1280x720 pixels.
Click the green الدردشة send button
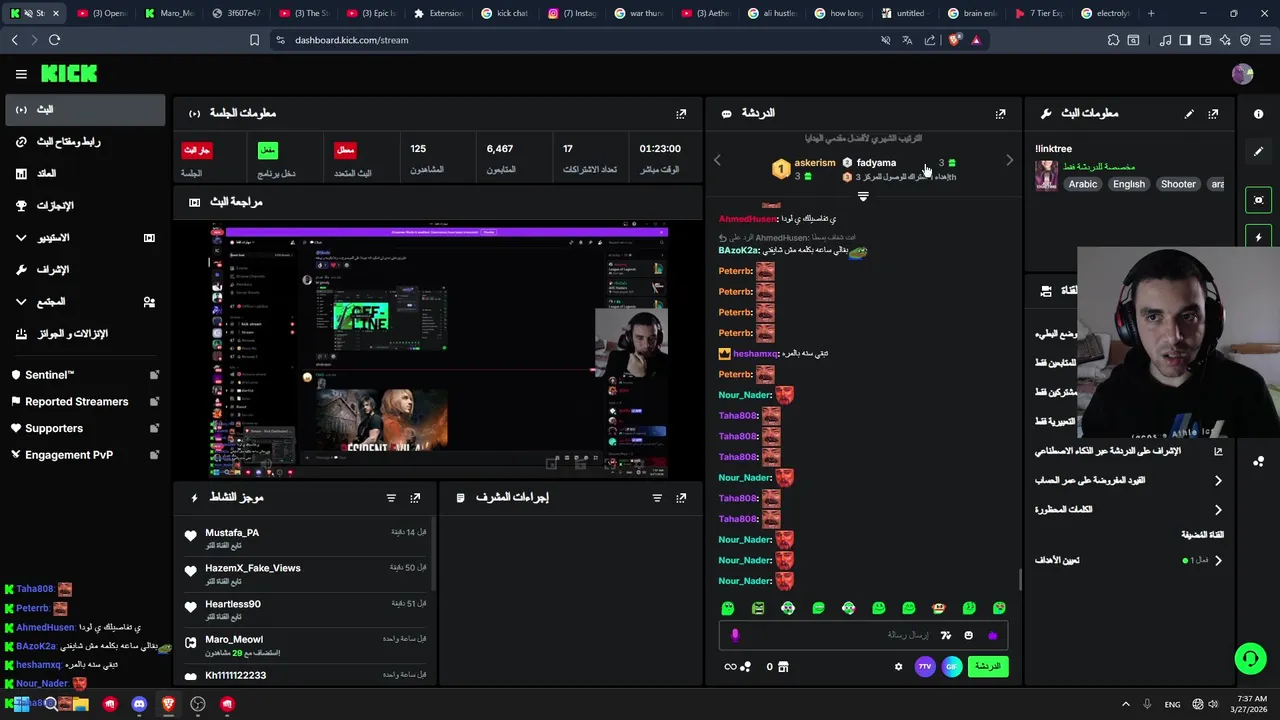pyautogui.click(x=988, y=667)
